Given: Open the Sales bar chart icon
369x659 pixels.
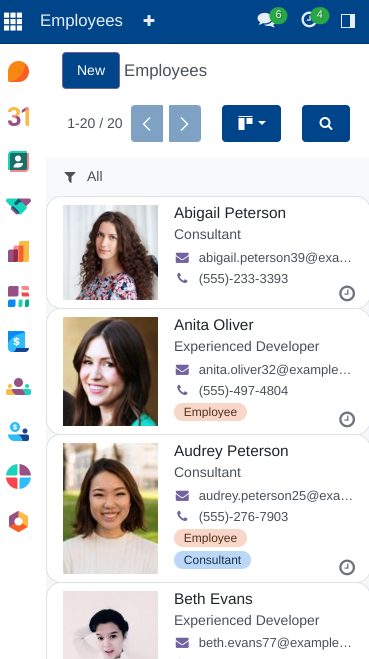Looking at the screenshot, I should click(x=18, y=251).
